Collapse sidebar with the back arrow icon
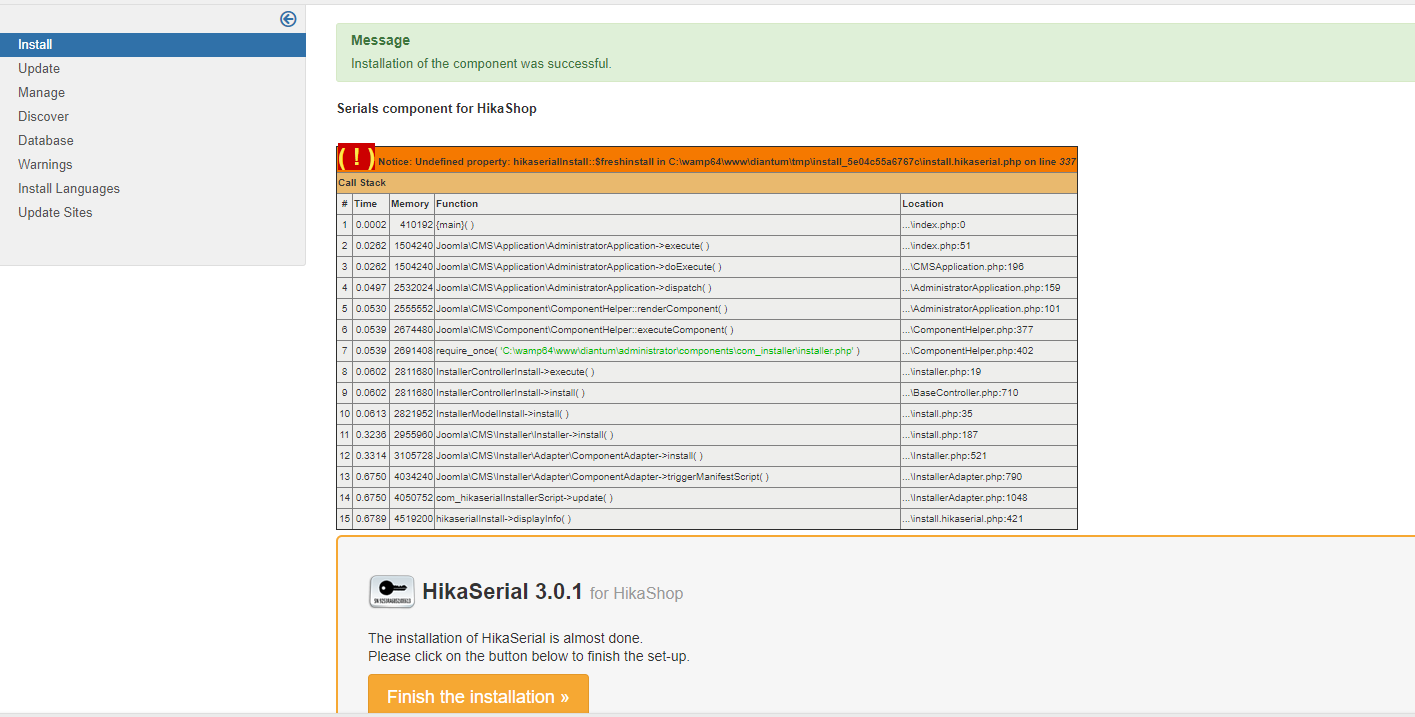The width and height of the screenshot is (1415, 717). tap(288, 18)
